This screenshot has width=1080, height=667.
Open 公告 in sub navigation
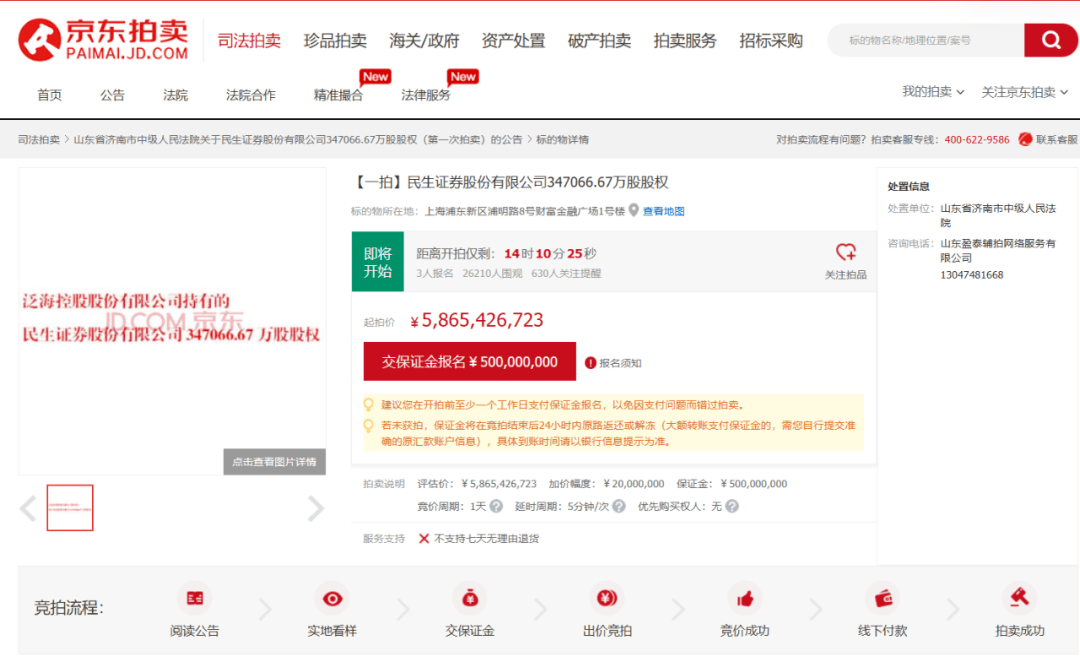112,95
